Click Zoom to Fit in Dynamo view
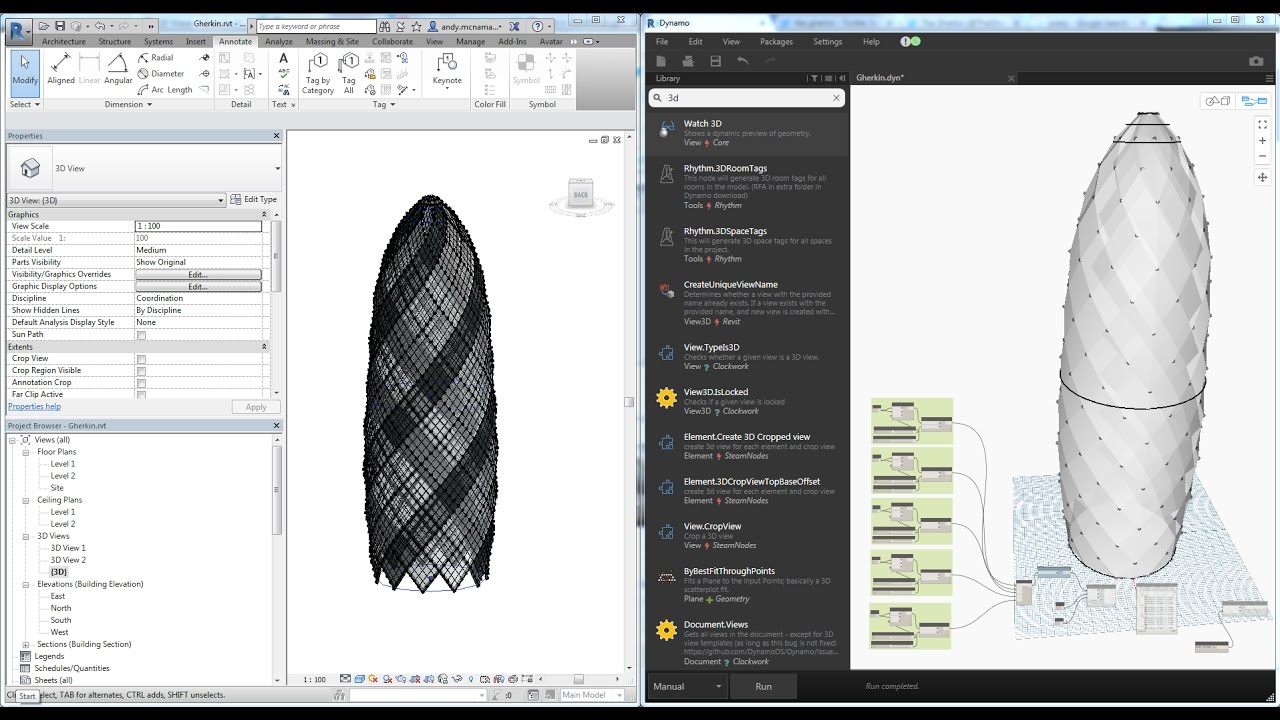Screen dimensions: 1280x720 1262,125
